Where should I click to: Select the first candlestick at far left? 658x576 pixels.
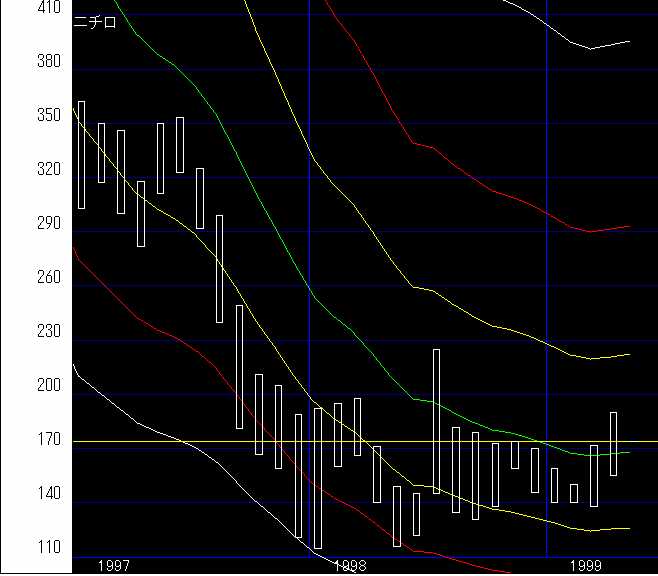[82, 155]
